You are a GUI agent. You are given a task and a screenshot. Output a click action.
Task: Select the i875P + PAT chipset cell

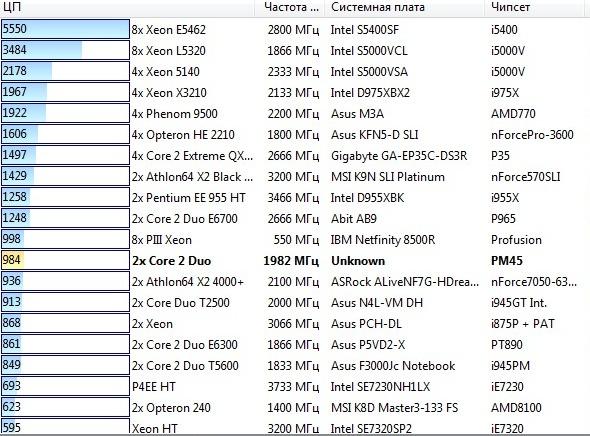[x=523, y=324]
